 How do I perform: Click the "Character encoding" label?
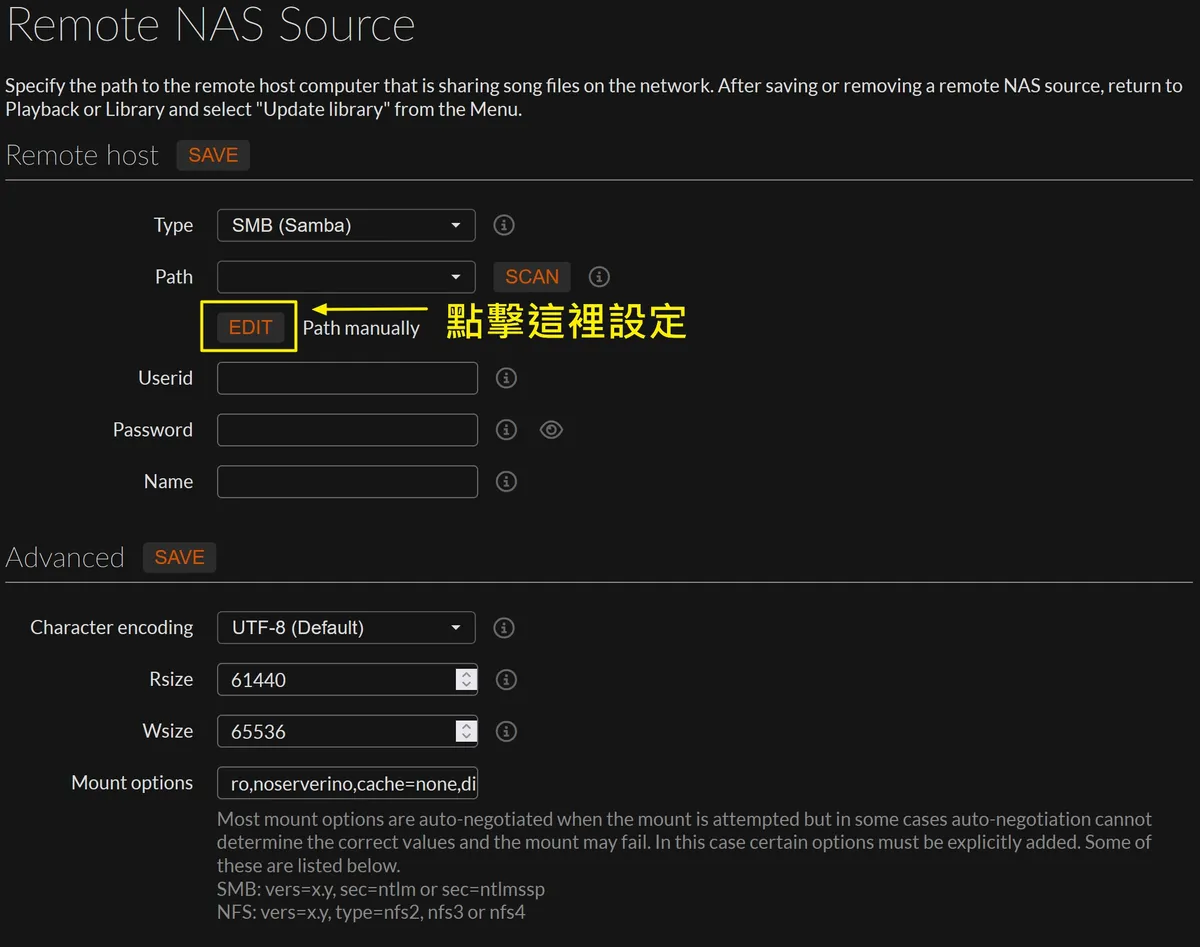pos(112,627)
